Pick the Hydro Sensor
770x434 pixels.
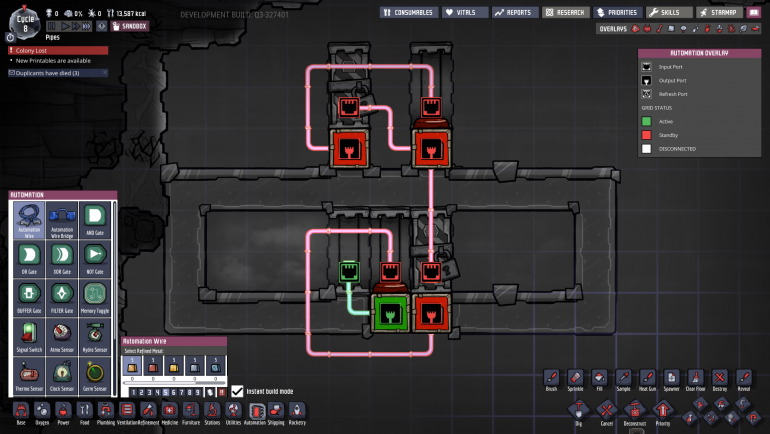[x=95, y=337]
